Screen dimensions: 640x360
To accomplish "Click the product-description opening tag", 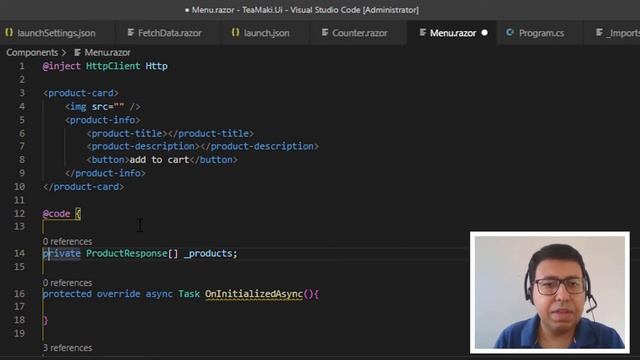I will point(143,146).
